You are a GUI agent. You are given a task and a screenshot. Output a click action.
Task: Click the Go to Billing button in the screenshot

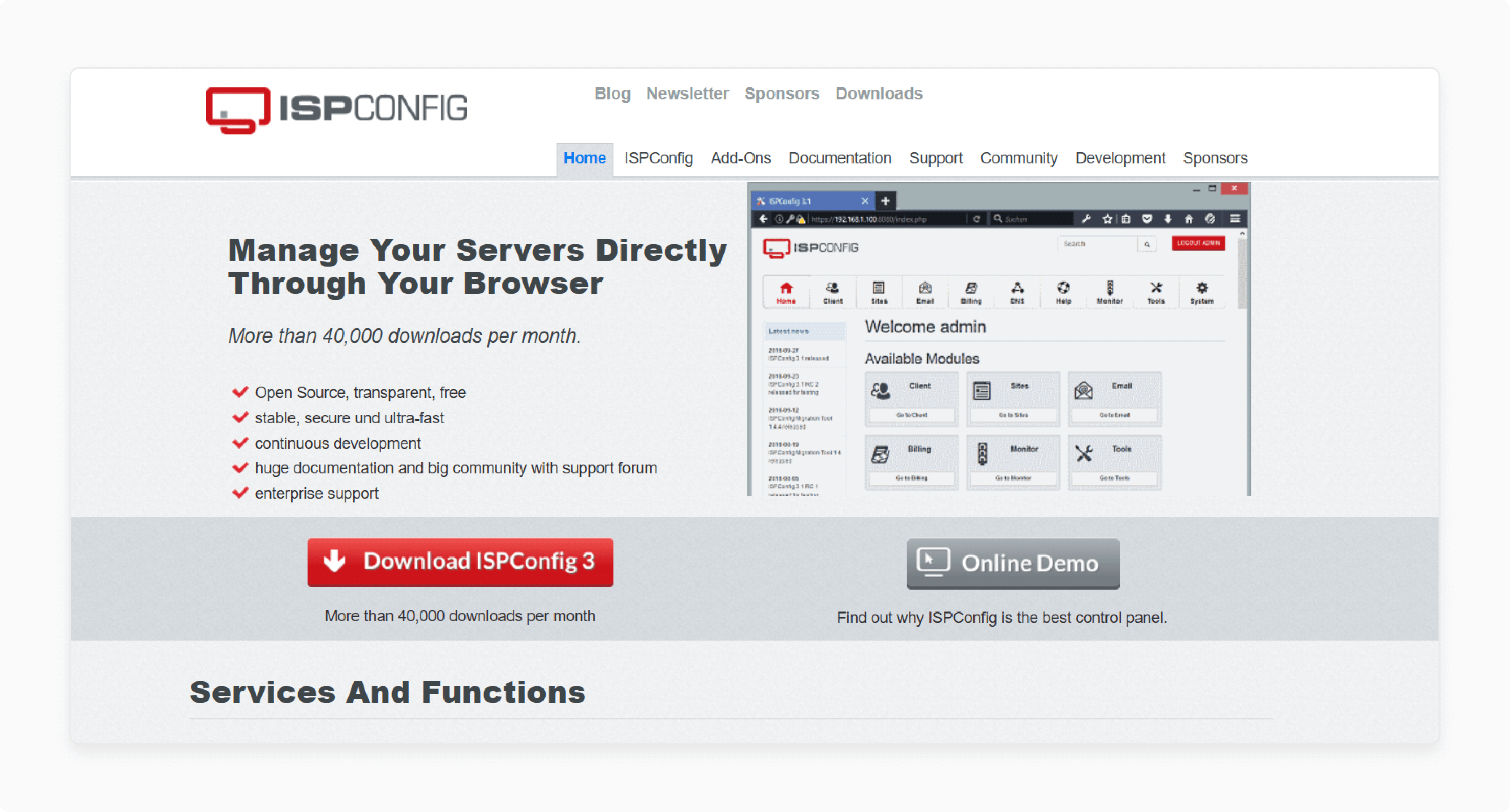click(911, 478)
